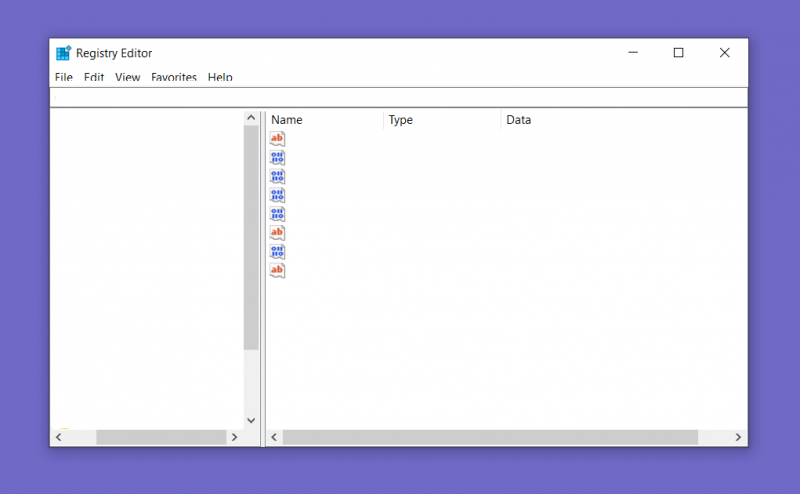800x494 pixels.
Task: Click the tree pane scroll down arrow
Action: coord(251,421)
